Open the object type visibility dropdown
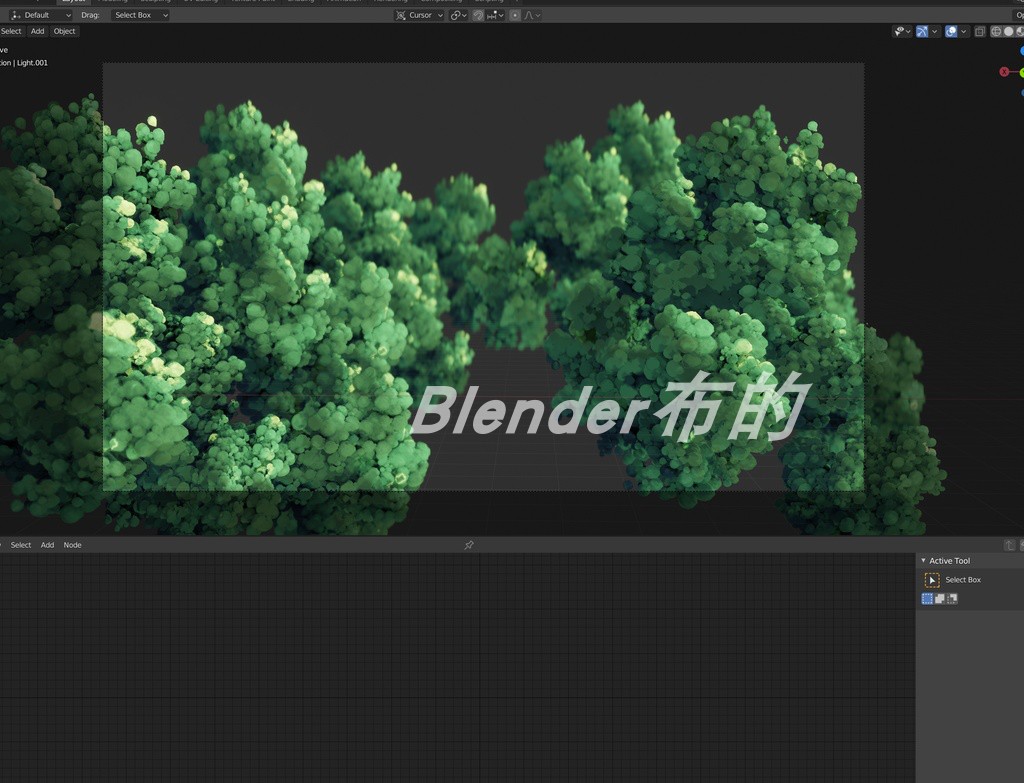This screenshot has height=783, width=1024. tap(903, 31)
